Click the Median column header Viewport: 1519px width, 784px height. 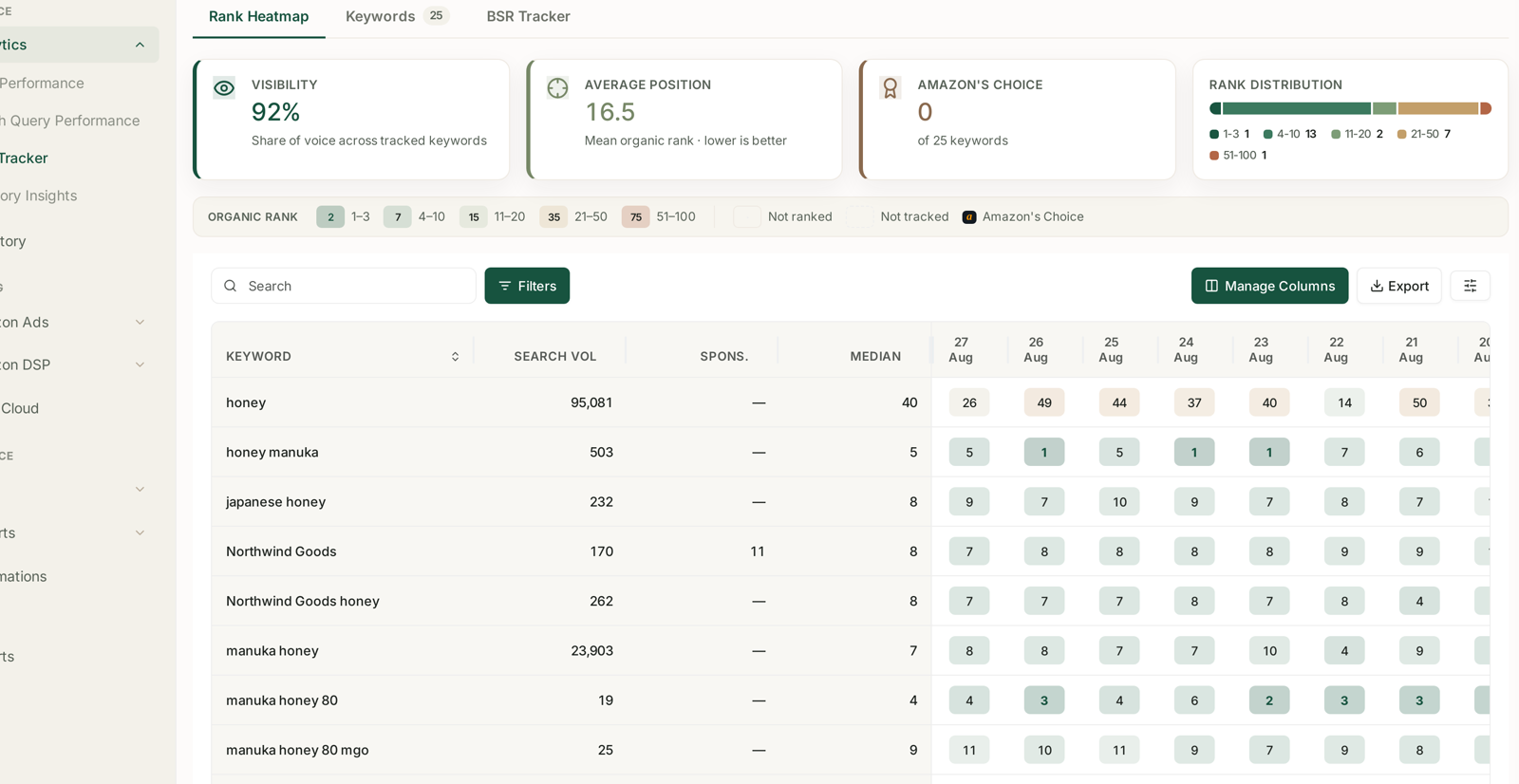coord(875,357)
